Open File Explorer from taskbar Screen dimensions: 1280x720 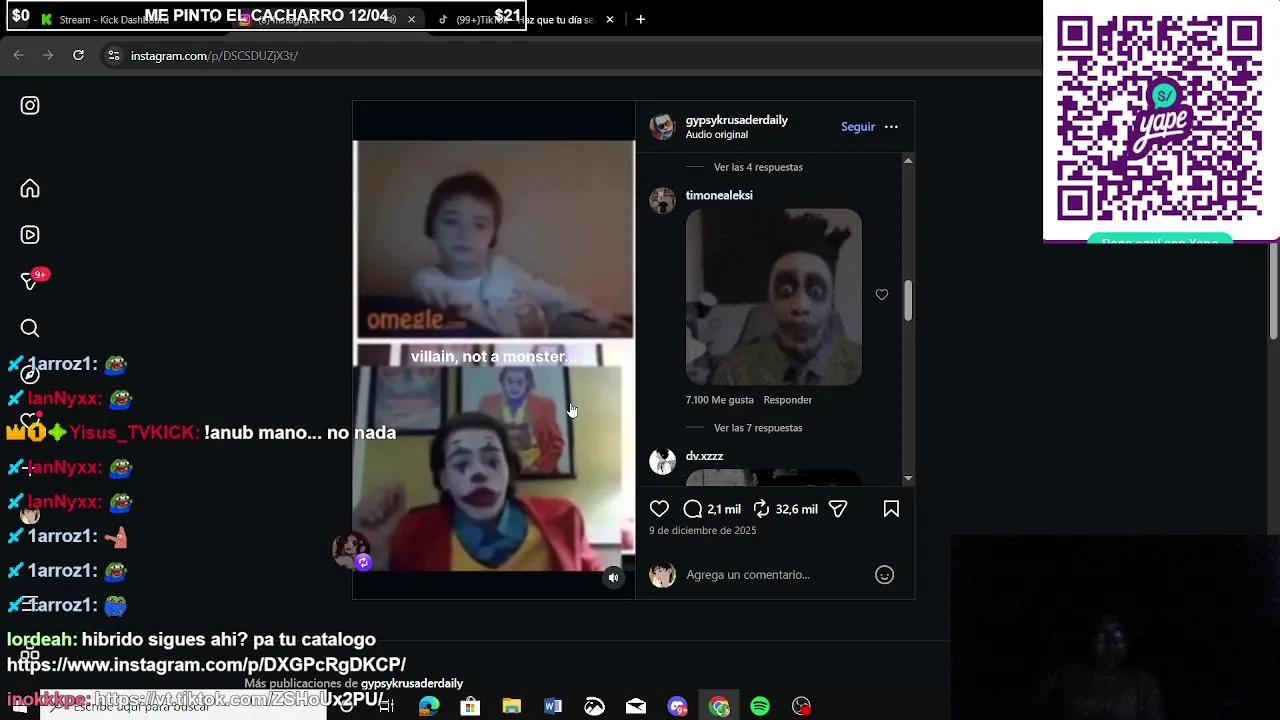click(511, 706)
